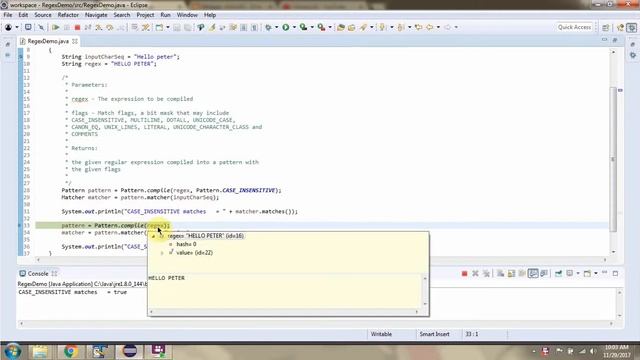
Task: Open the File menu
Action: [8, 15]
